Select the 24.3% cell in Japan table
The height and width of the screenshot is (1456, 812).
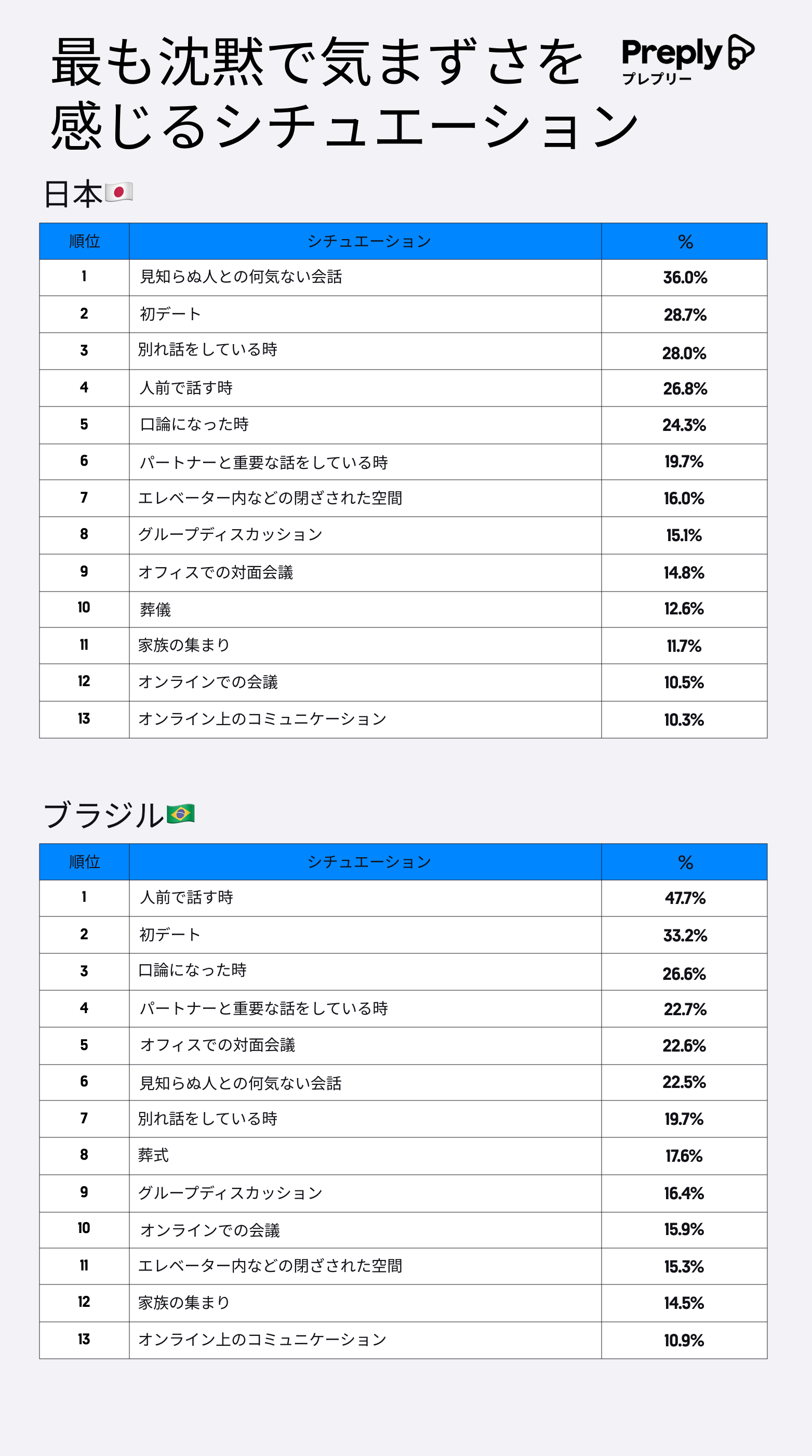coord(684,425)
